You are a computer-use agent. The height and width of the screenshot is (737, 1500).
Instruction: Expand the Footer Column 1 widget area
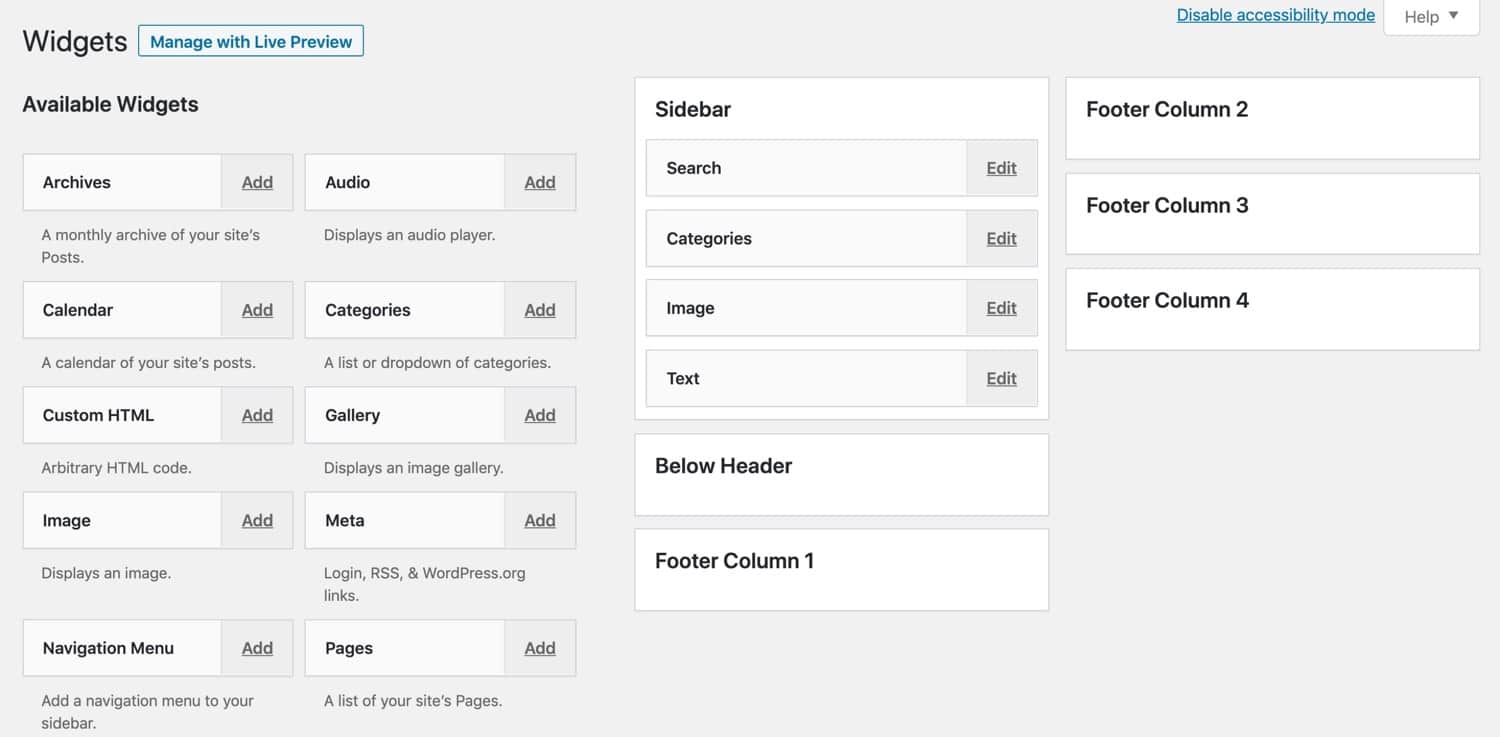click(735, 560)
